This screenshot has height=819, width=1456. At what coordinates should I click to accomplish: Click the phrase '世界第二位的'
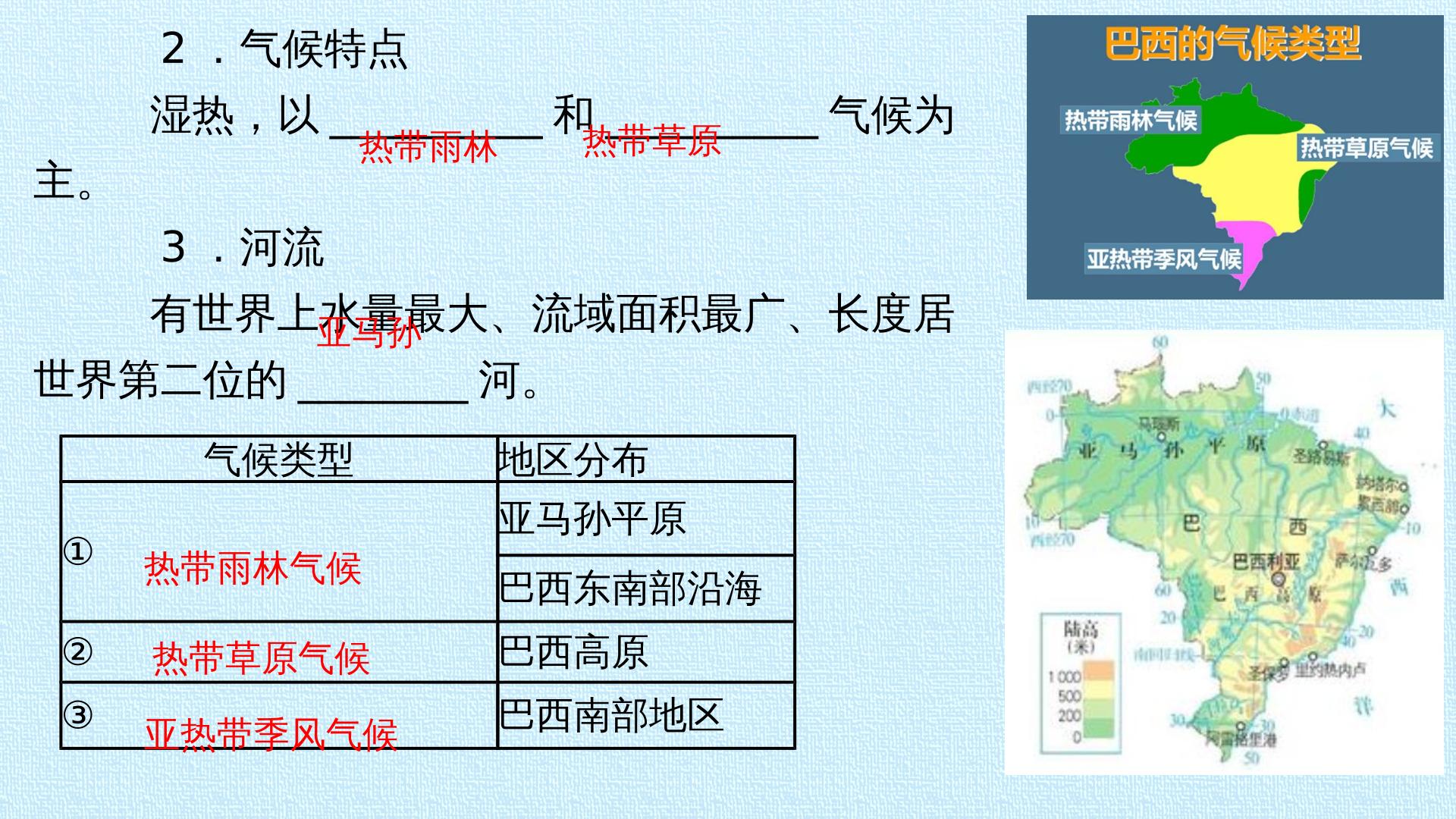click(x=160, y=380)
